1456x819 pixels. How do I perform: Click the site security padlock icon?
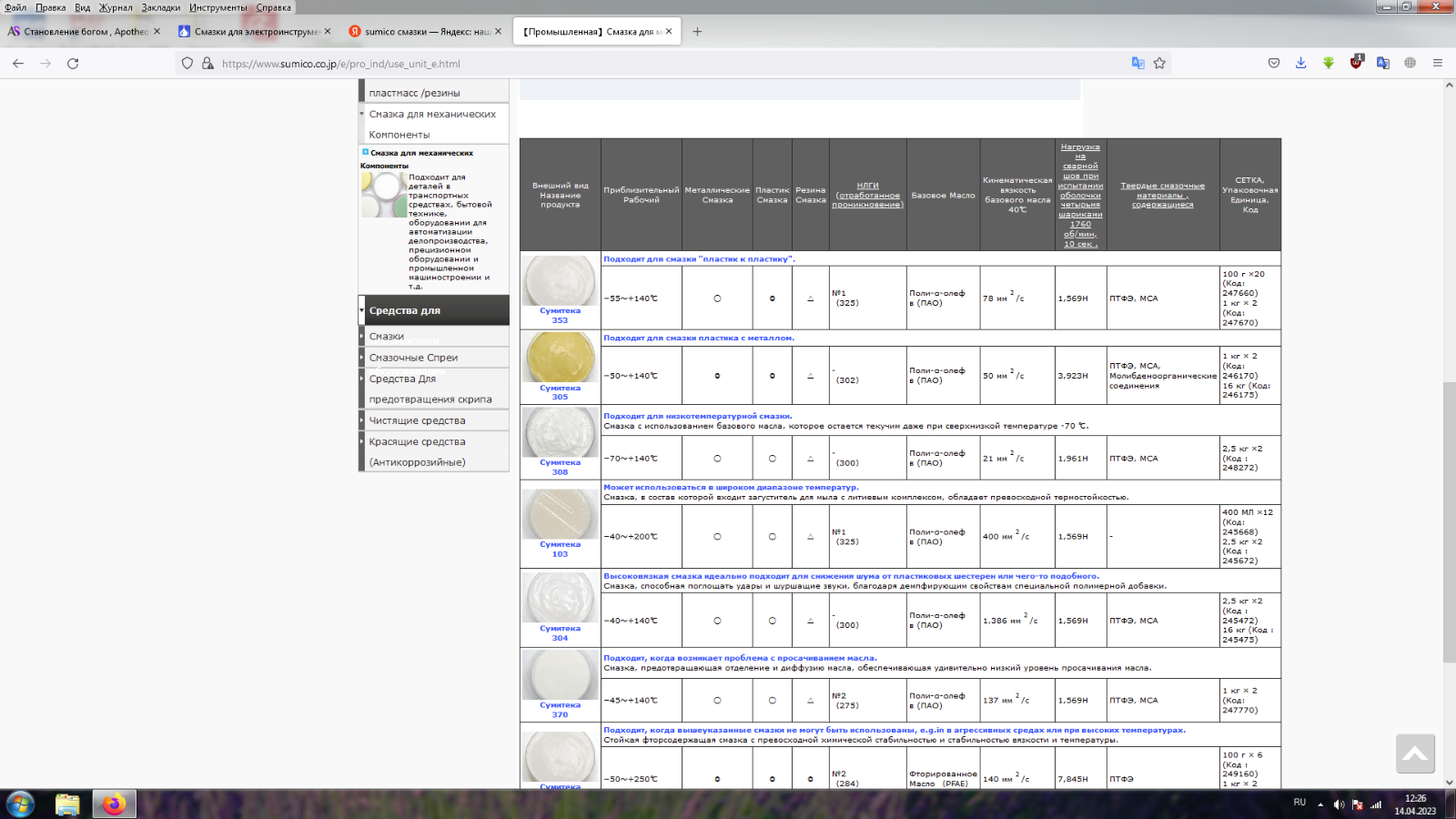coord(207,64)
